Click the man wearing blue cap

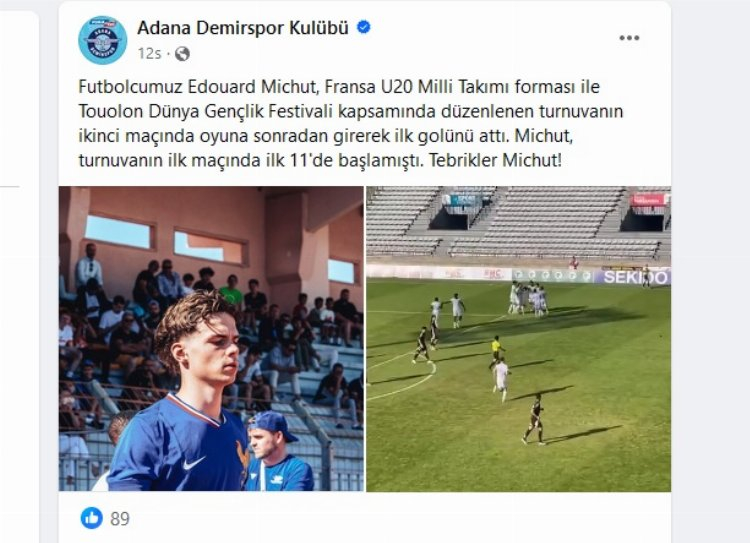point(279,451)
